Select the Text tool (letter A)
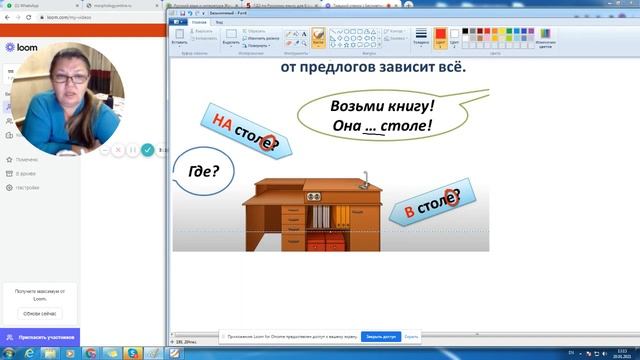640x360 pixels. (304, 34)
